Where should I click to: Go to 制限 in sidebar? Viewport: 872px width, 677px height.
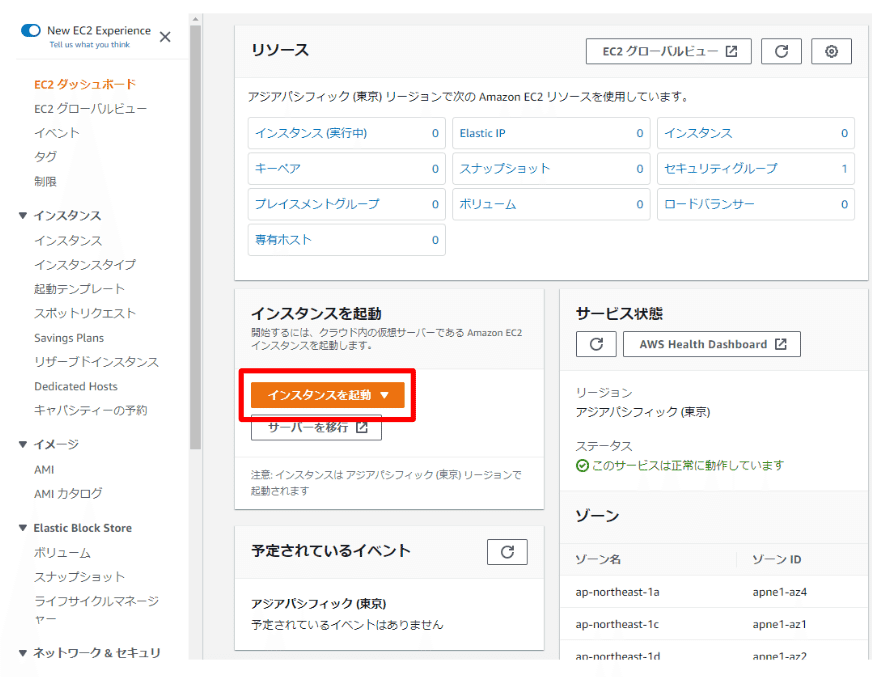coord(45,181)
